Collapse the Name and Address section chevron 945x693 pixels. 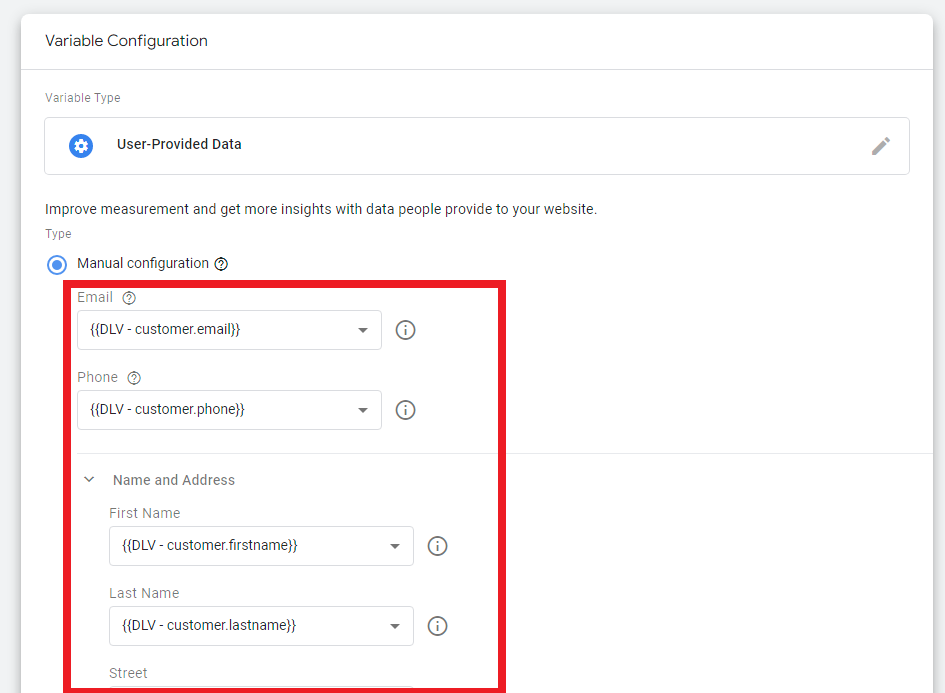89,480
